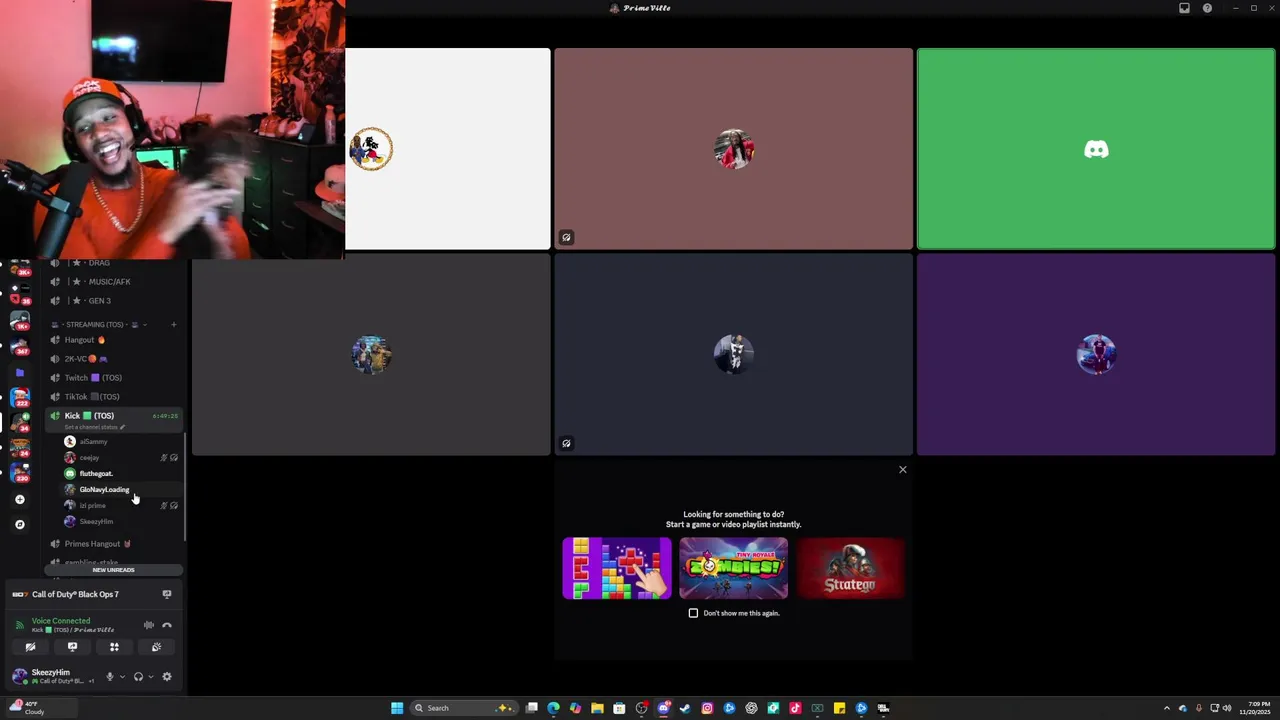
Task: Click the Disconnect from voice phone icon
Action: [x=167, y=625]
